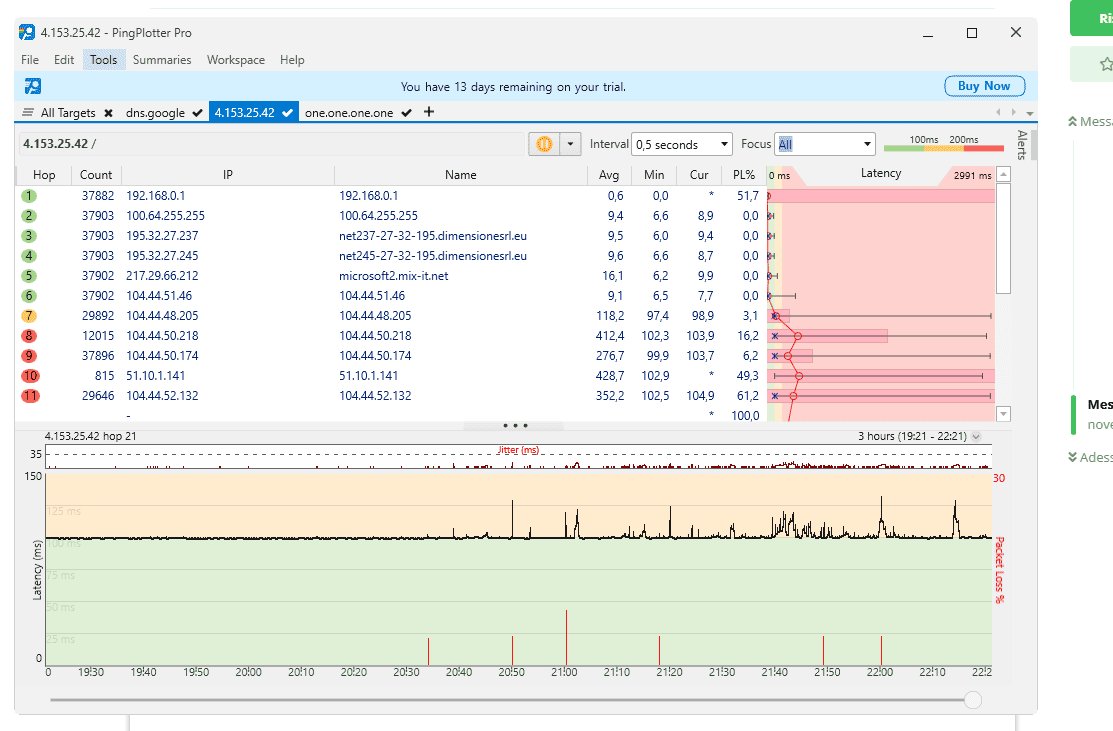Image resolution: width=1113 pixels, height=731 pixels.
Task: Expand the 3 hours timeline range selector
Action: coord(976,436)
